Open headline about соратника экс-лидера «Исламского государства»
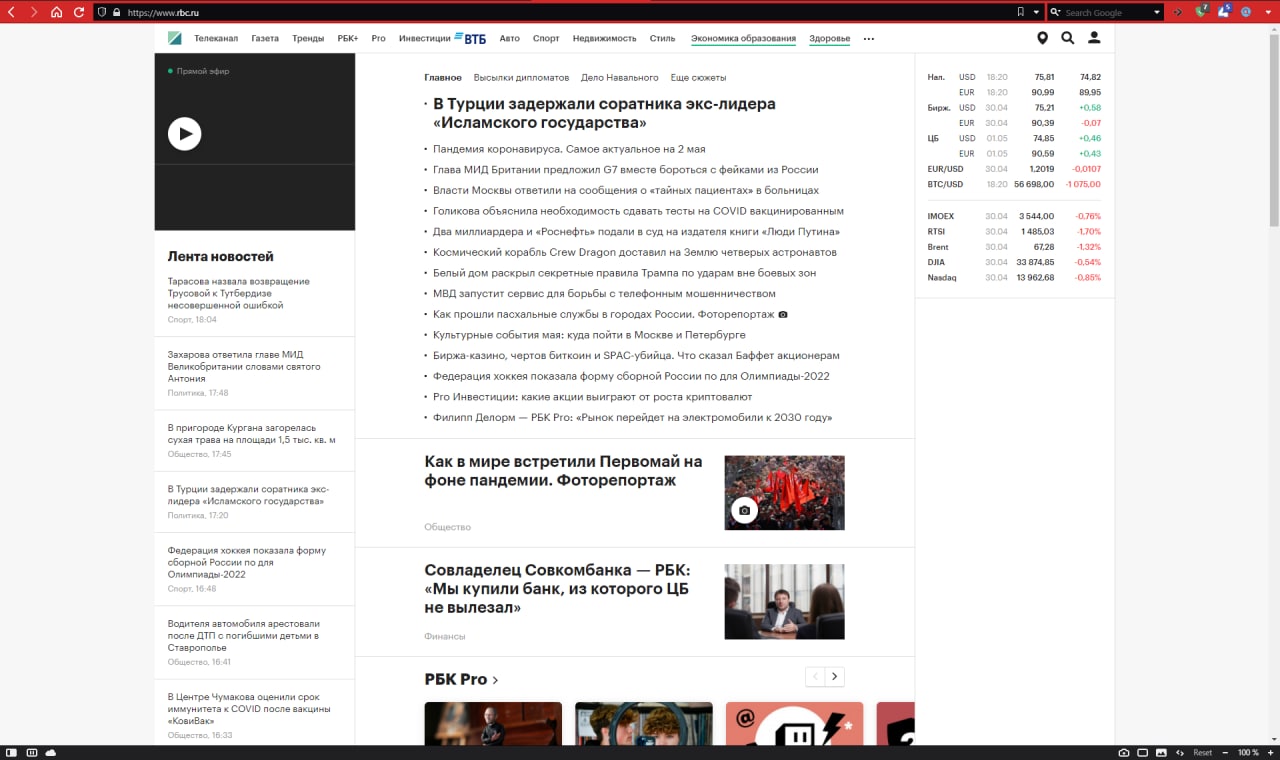1280x760 pixels. [x=604, y=113]
